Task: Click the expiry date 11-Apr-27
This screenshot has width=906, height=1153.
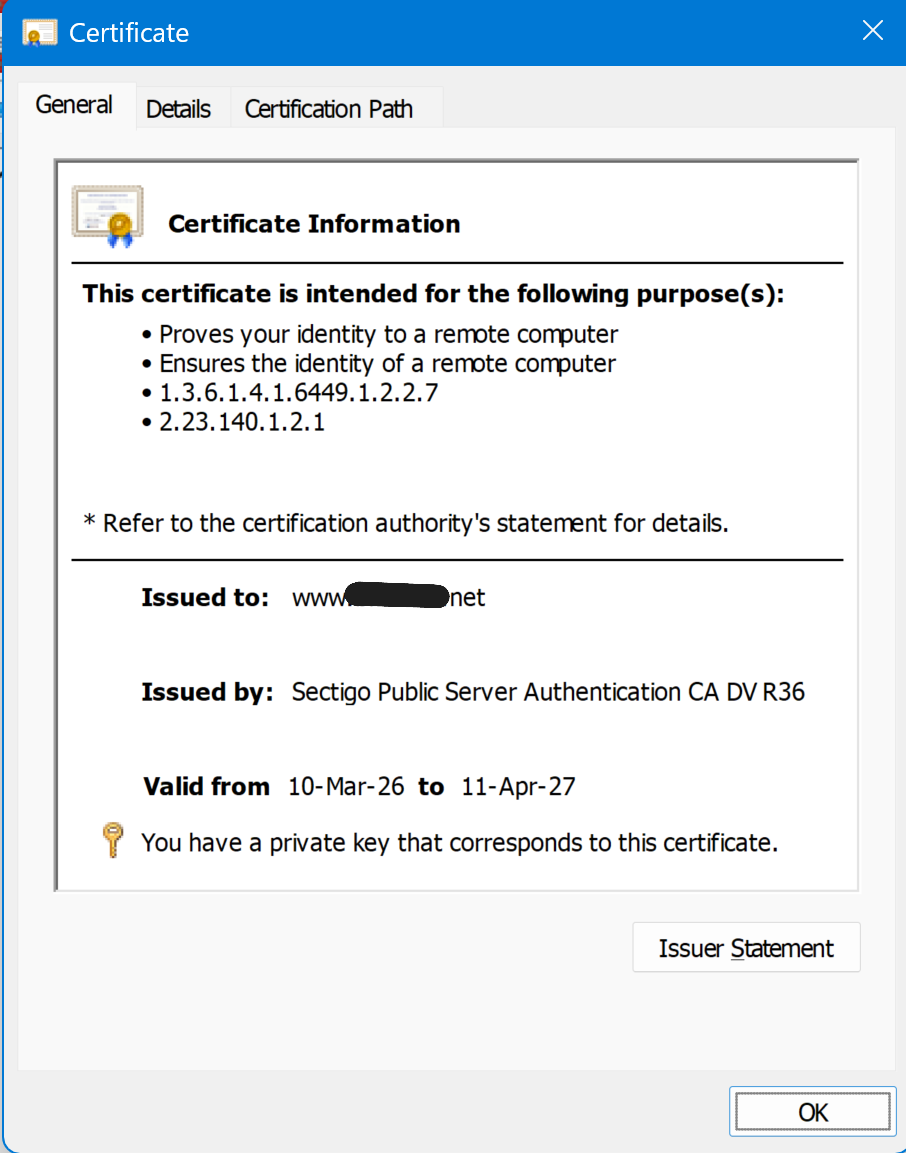Action: (518, 787)
